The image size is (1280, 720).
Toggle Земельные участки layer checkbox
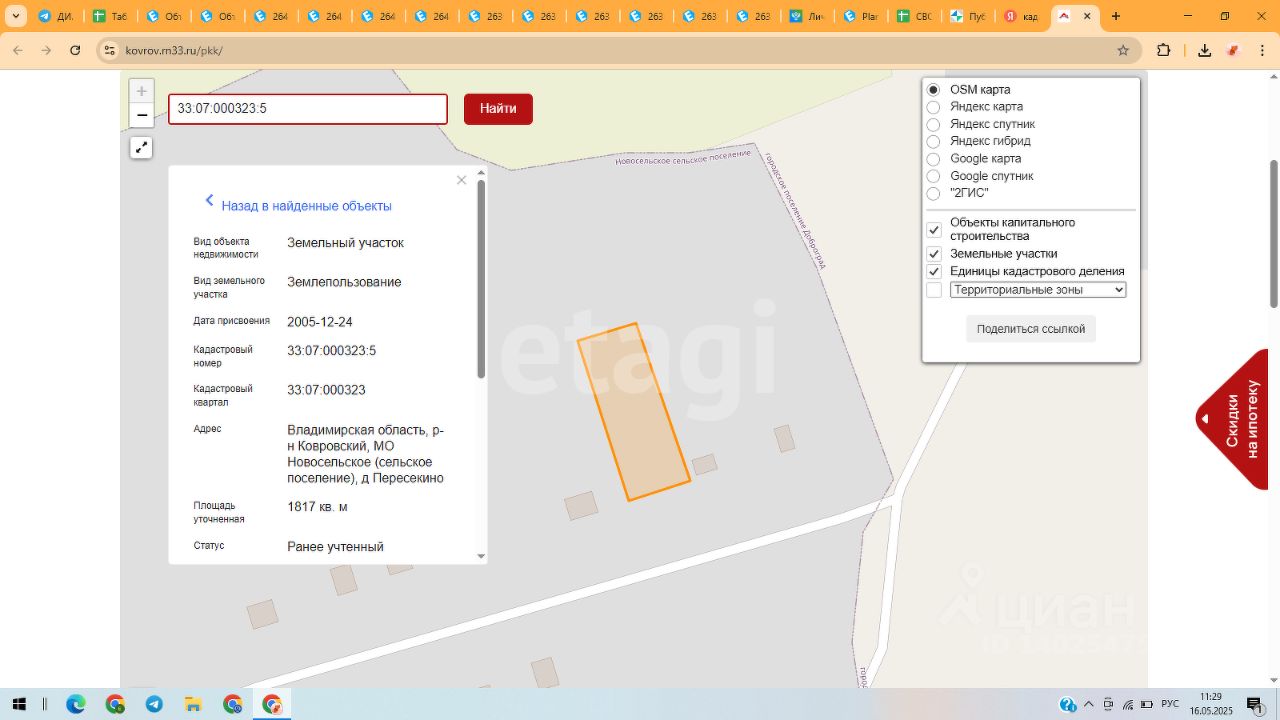(x=934, y=254)
